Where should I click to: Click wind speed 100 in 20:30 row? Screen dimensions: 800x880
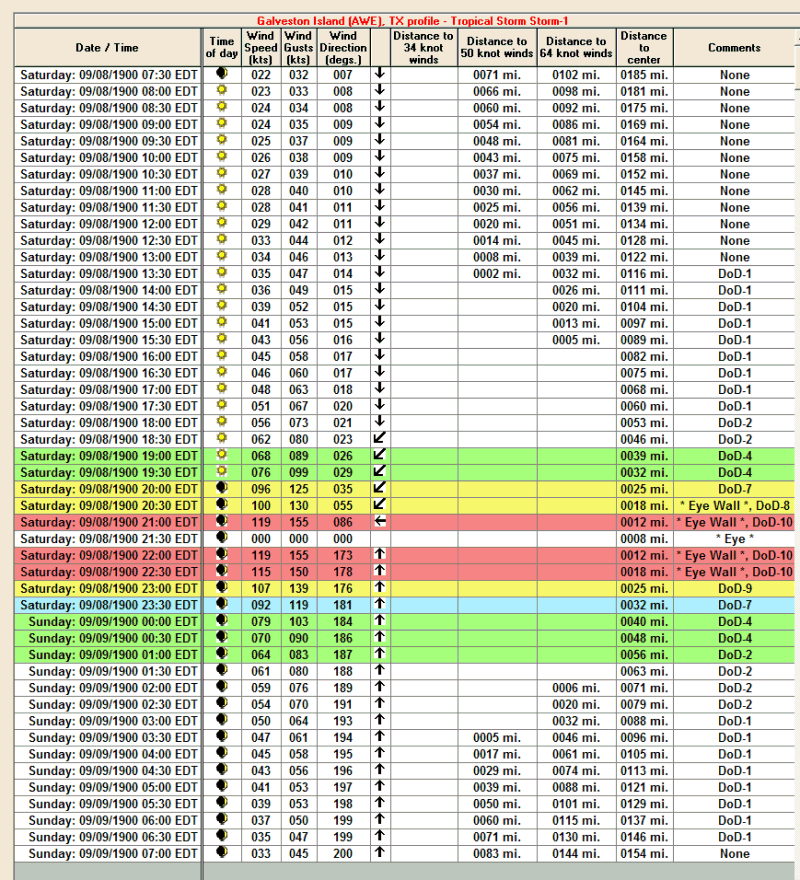click(260, 506)
